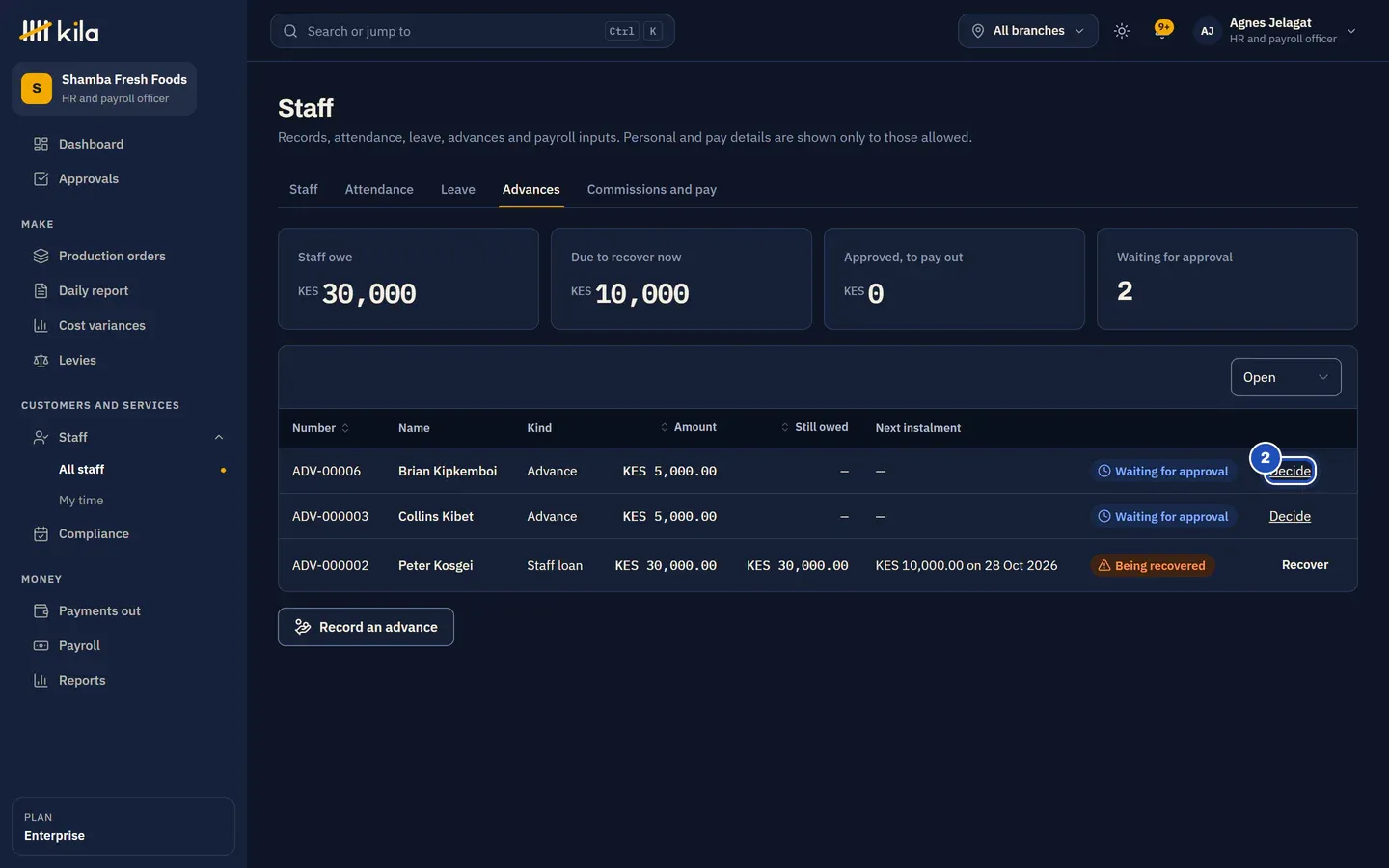1389x868 pixels.
Task: Open Compliance in the sidebar
Action: coord(123,533)
